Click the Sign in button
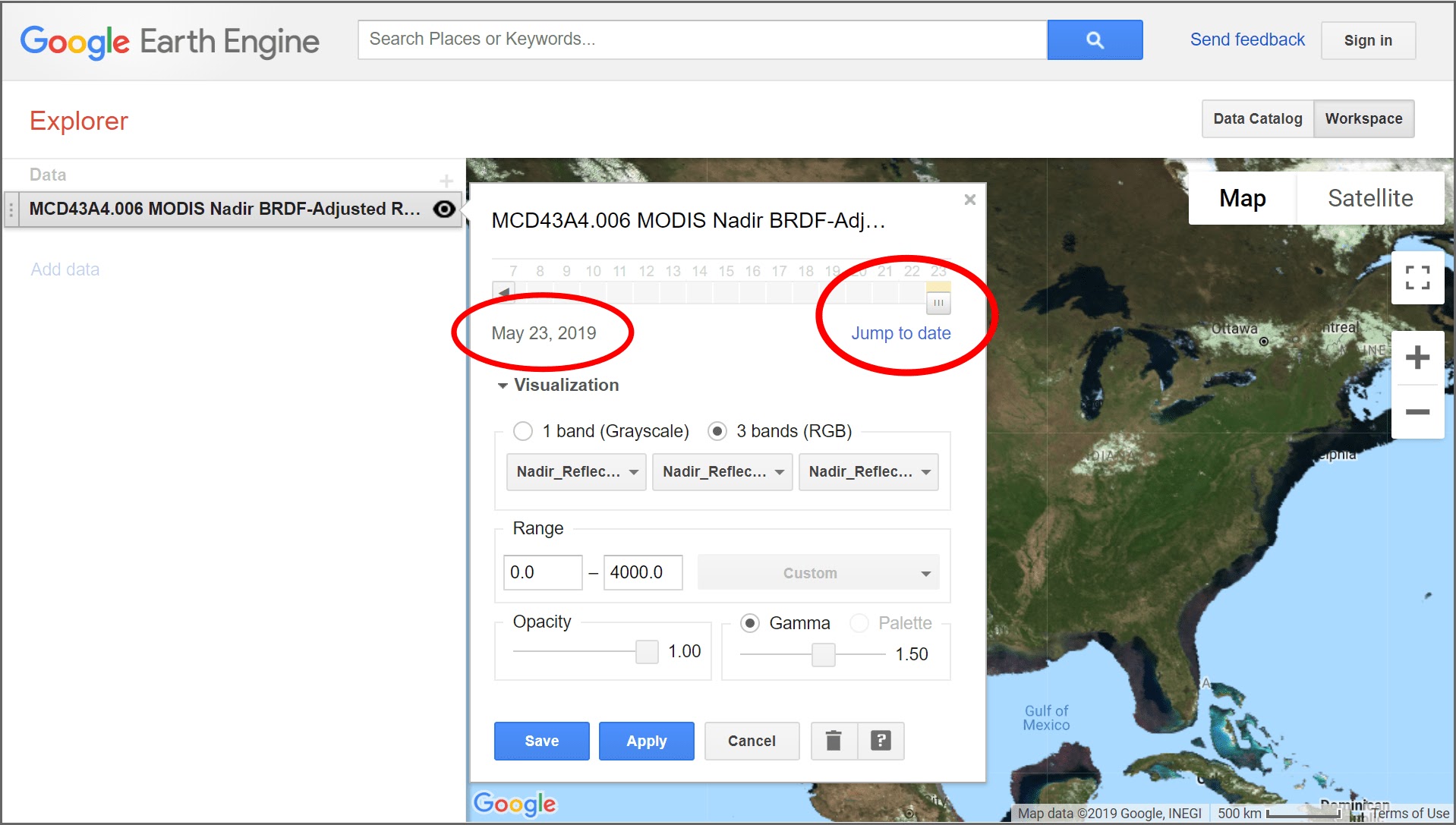The height and width of the screenshot is (825, 1456). pyautogui.click(x=1368, y=40)
